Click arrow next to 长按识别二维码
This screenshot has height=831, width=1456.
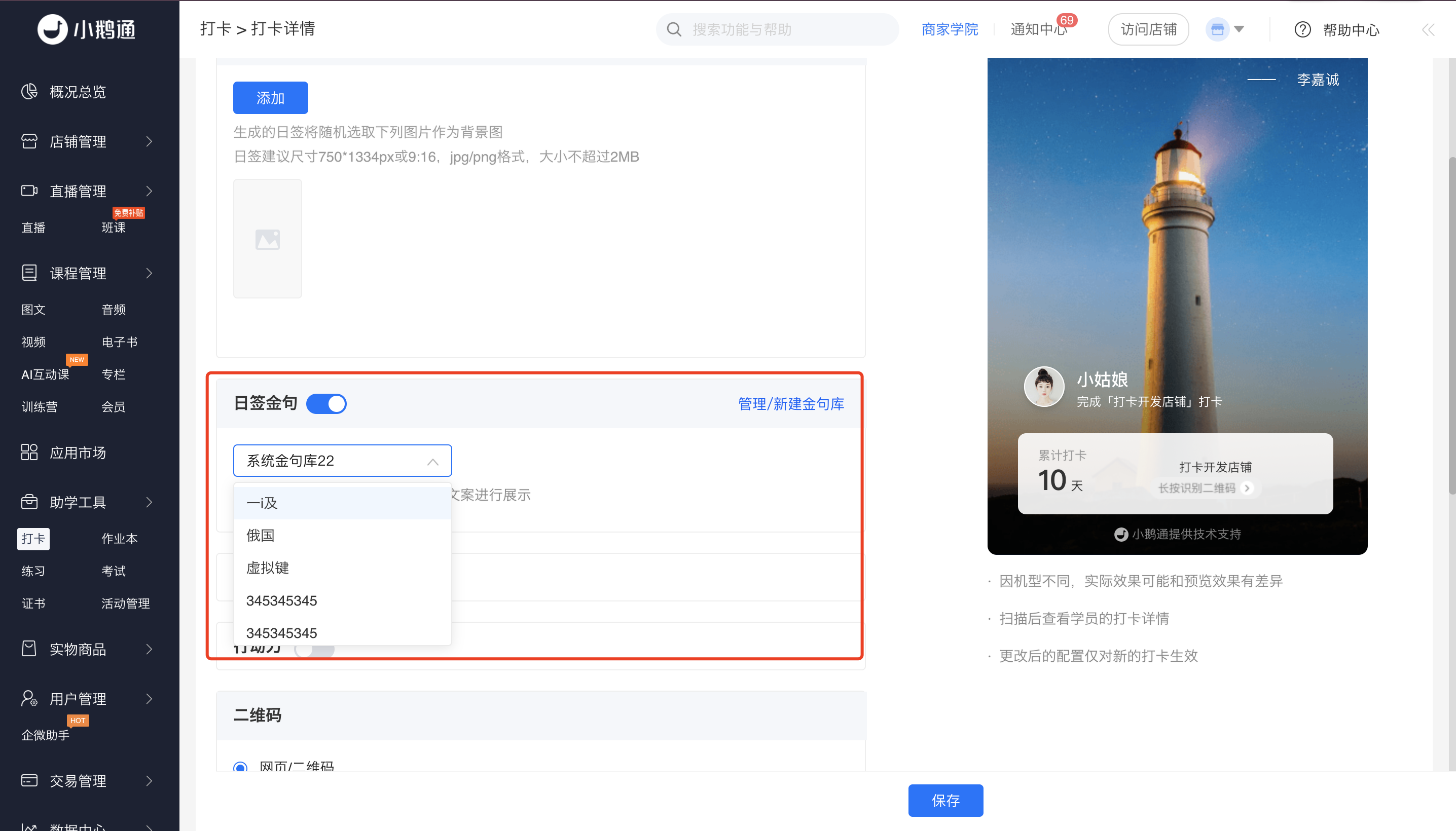click(1247, 488)
